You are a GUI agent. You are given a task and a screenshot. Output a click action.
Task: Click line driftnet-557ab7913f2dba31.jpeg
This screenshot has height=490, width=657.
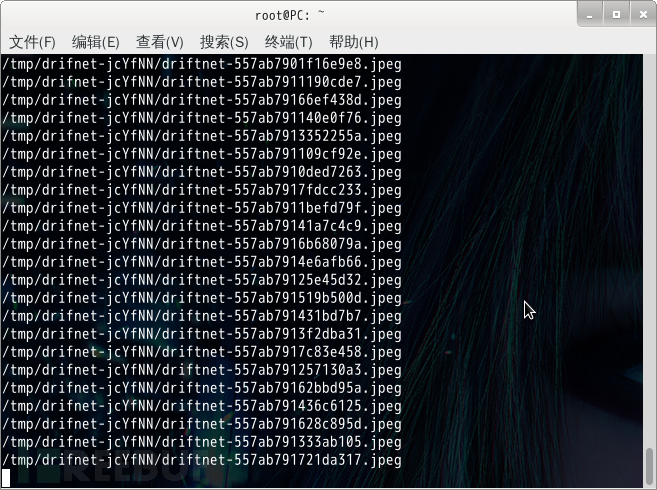(x=202, y=334)
